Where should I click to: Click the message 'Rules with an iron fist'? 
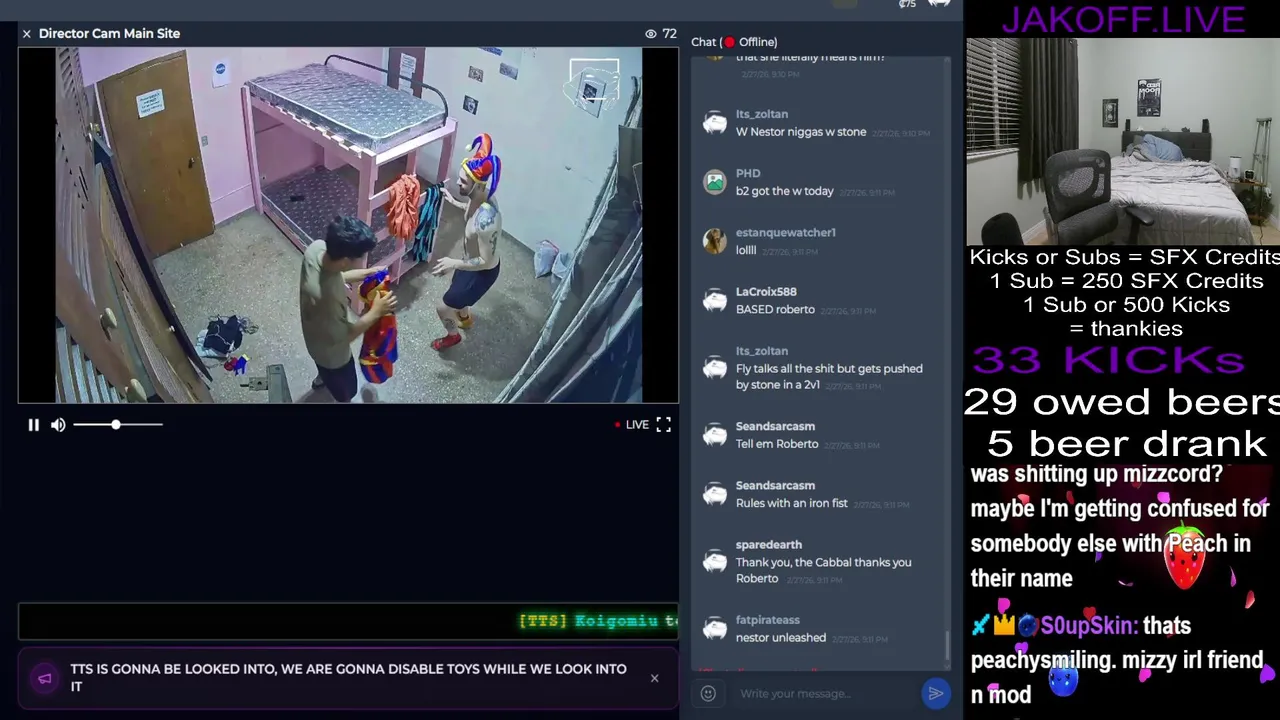791,503
